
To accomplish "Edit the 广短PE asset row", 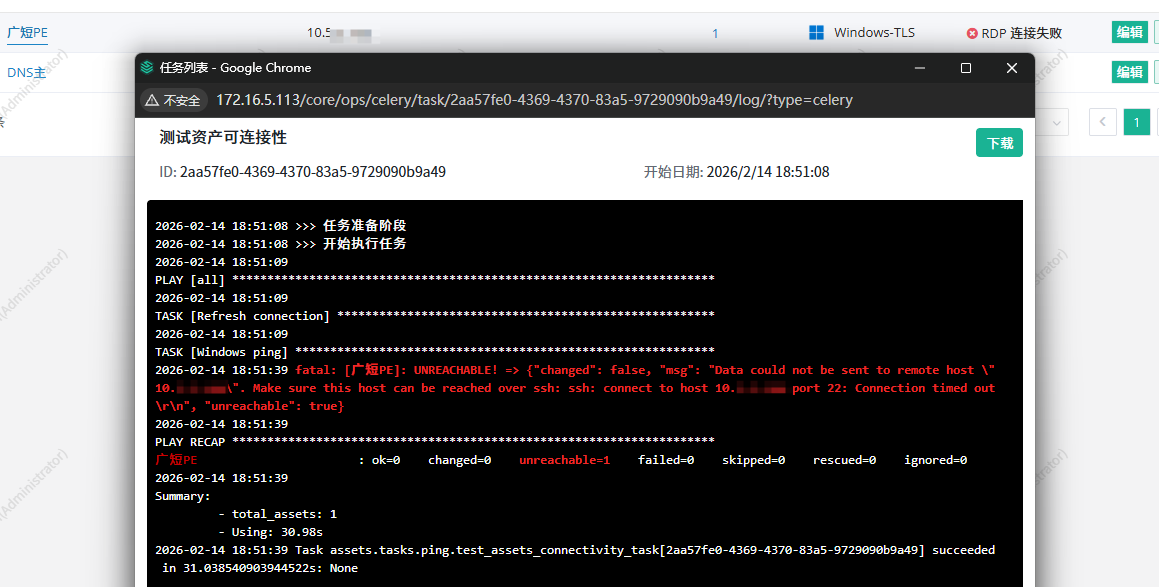I will point(1129,32).
